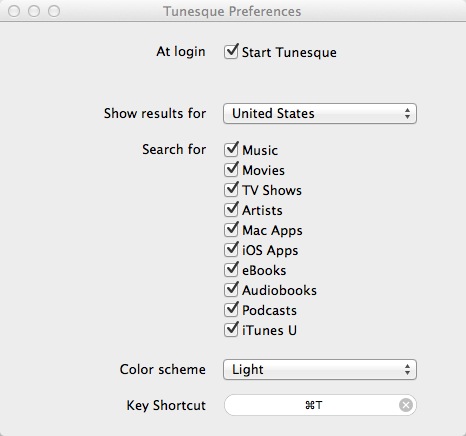Uncheck the TV Shows option
This screenshot has width=466, height=436.
231,190
